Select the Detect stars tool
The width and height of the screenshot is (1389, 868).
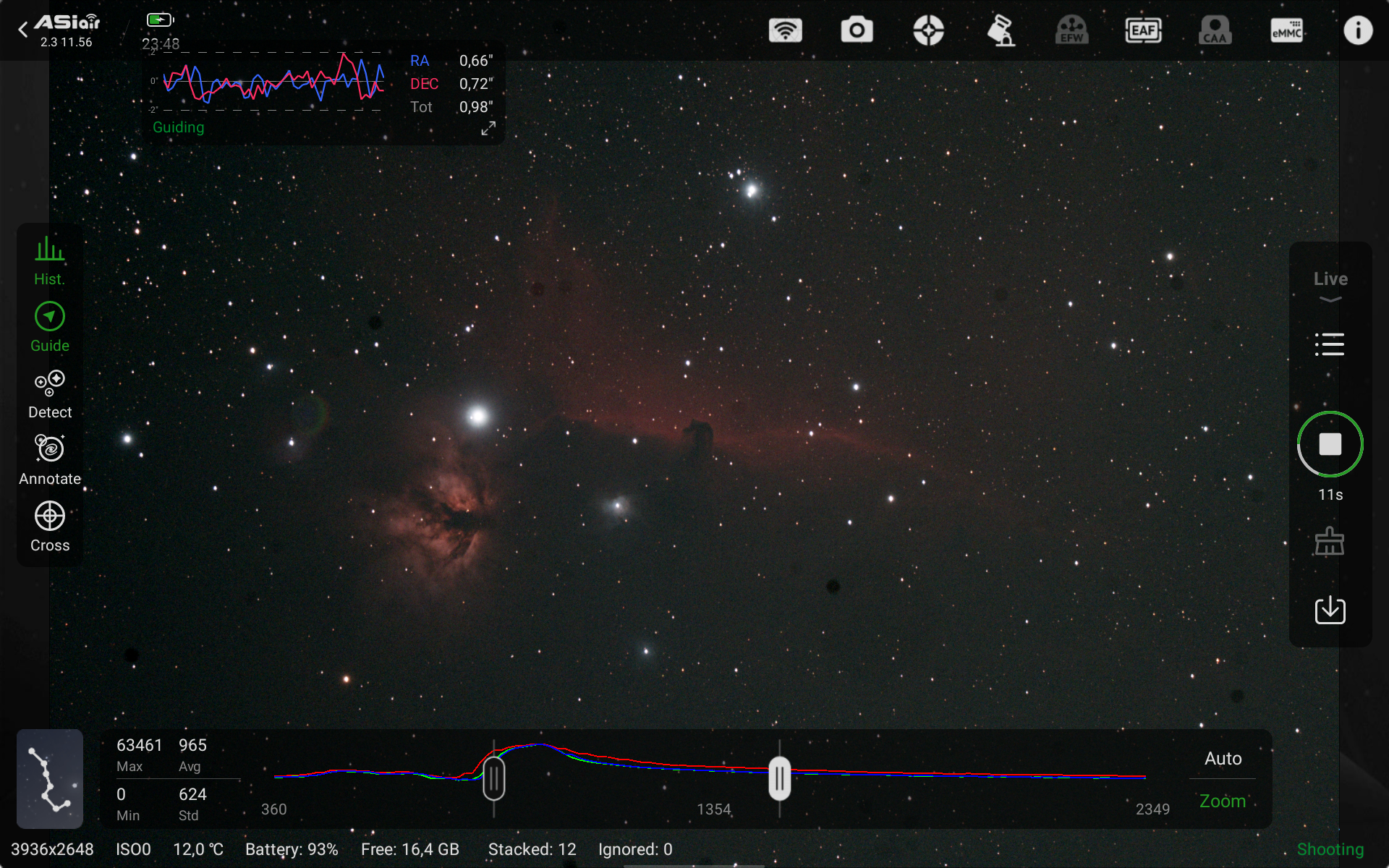(49, 393)
